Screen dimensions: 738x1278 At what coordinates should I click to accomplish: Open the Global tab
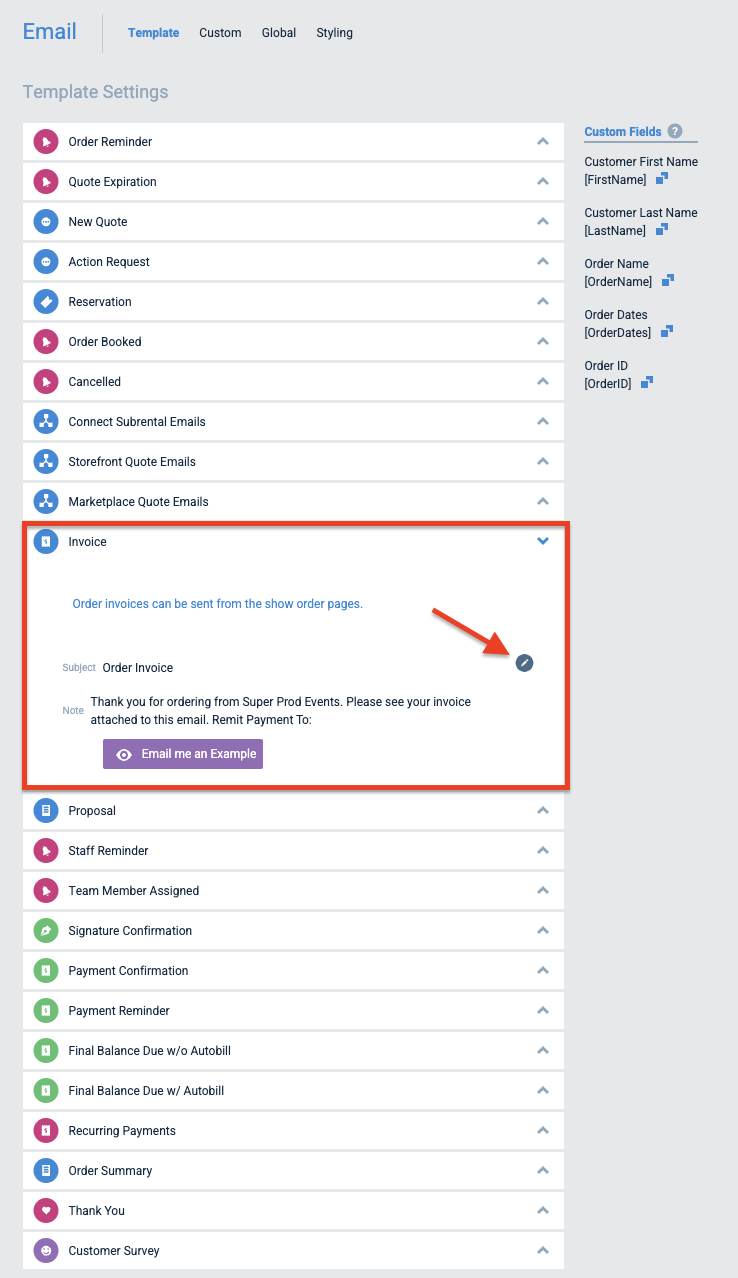pos(279,33)
